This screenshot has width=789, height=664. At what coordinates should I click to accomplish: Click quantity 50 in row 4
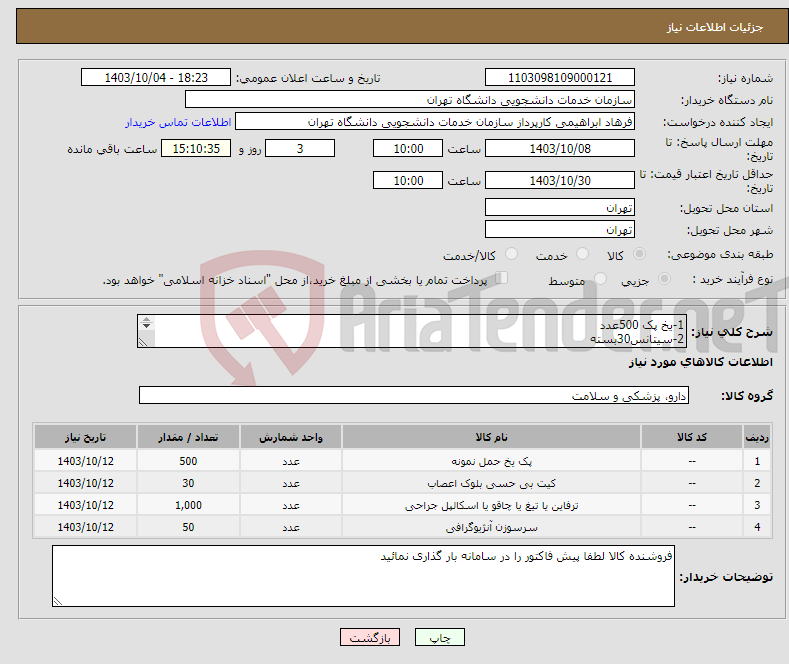(x=188, y=528)
